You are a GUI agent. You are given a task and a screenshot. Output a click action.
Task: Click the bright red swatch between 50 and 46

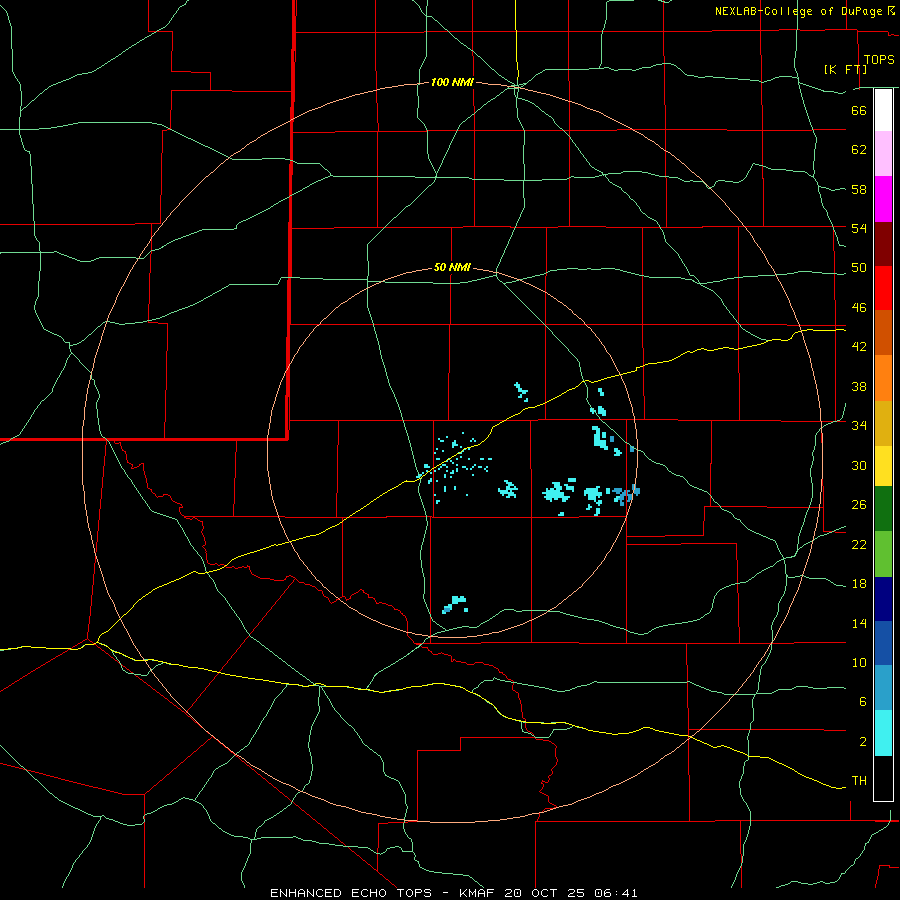click(883, 288)
